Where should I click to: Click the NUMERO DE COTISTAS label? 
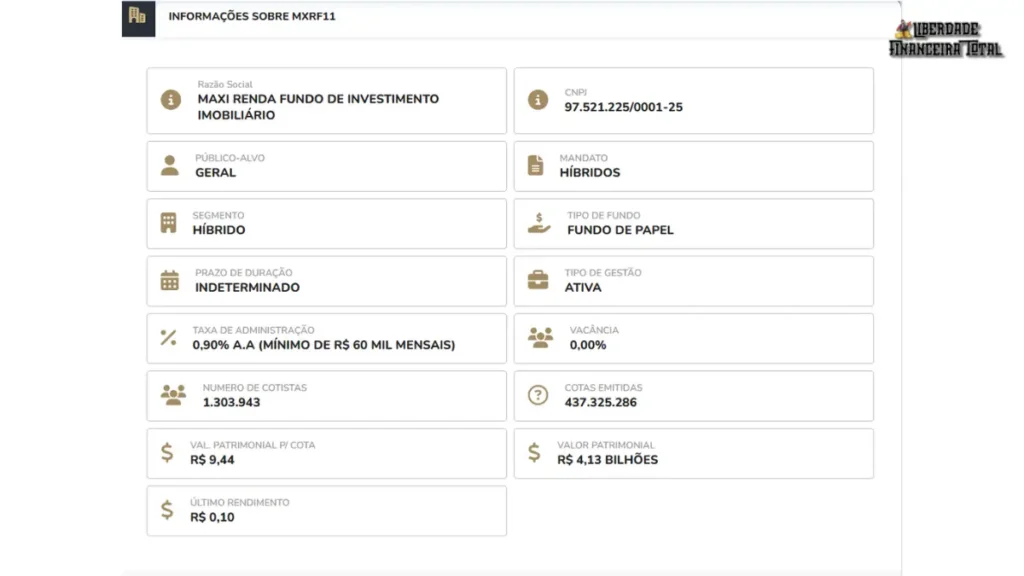click(x=255, y=388)
